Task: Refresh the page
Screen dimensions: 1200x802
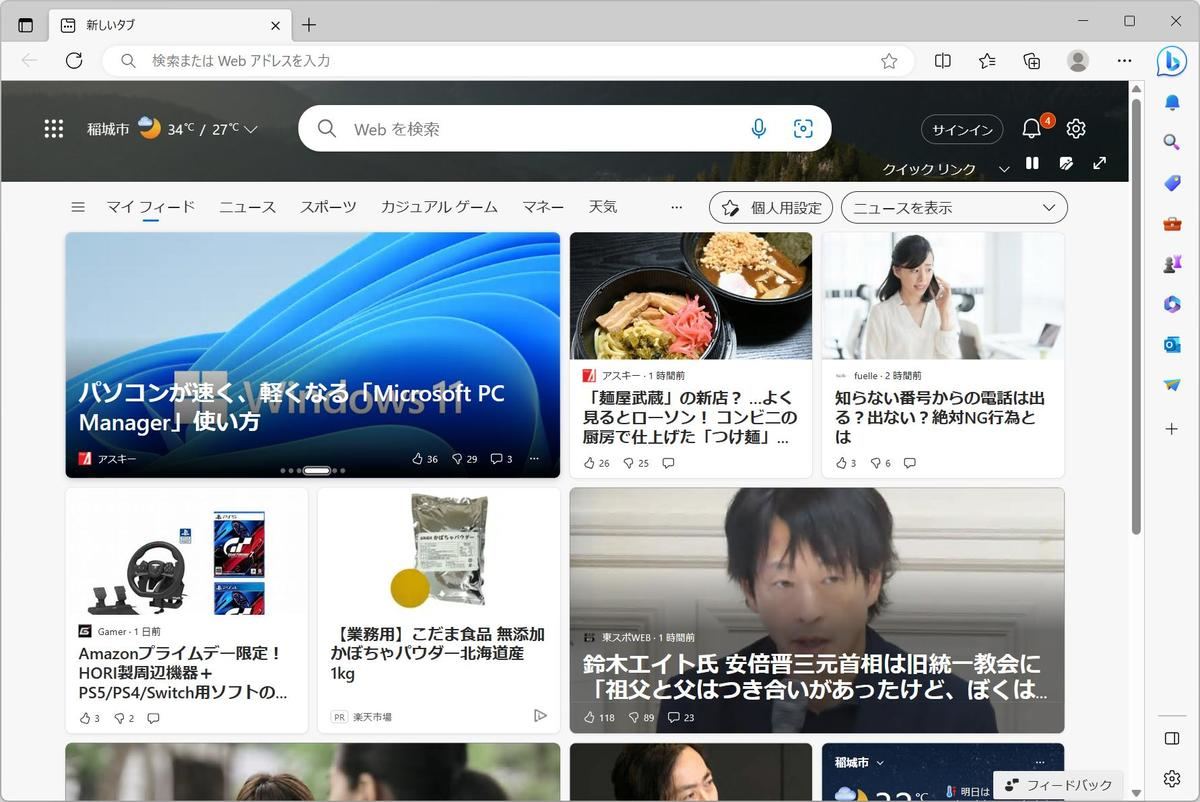Action: pyautogui.click(x=74, y=61)
